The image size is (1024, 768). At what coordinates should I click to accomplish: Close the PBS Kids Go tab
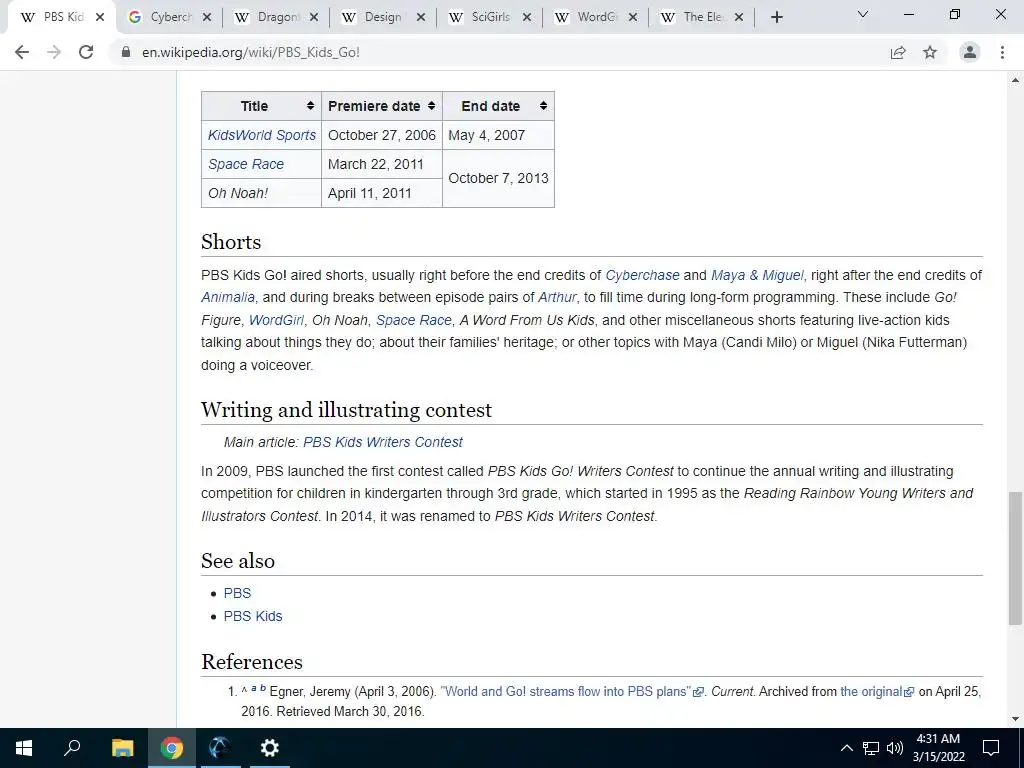click(x=100, y=17)
